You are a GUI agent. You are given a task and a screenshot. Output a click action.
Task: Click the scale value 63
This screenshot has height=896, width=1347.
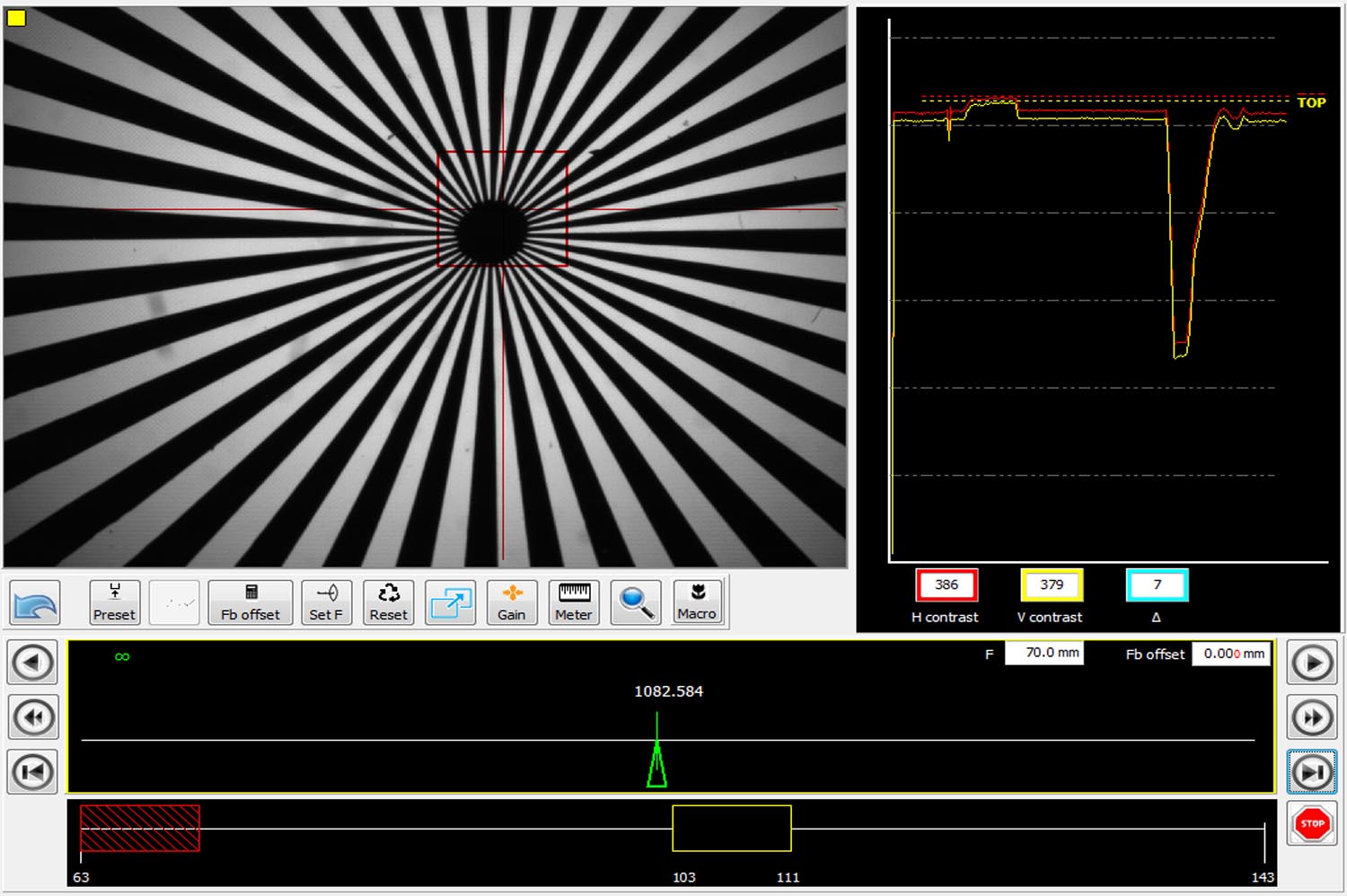(81, 877)
